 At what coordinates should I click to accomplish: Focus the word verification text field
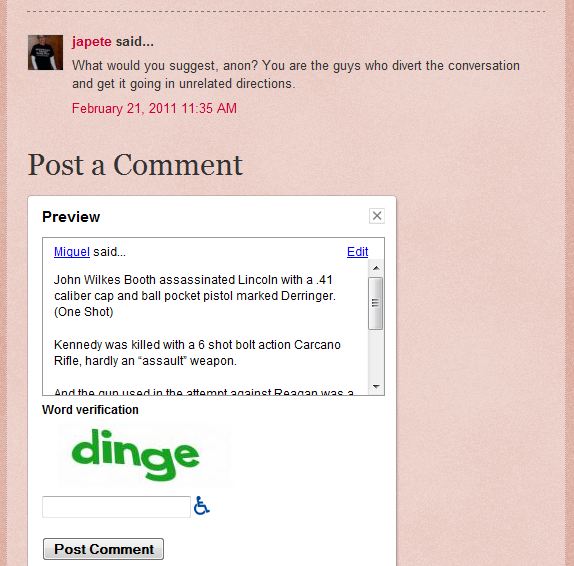[116, 507]
